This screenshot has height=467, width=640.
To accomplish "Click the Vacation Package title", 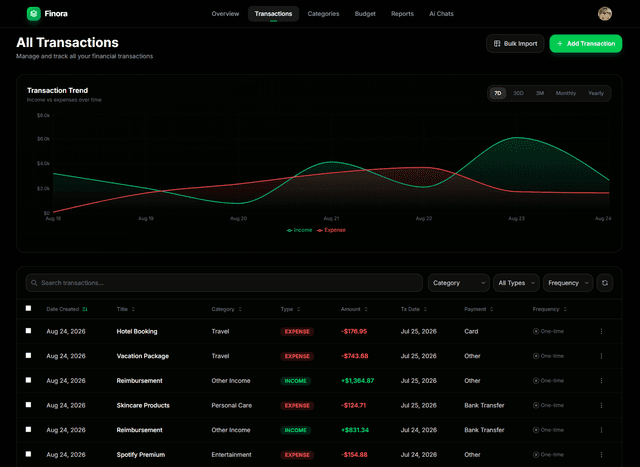I will [x=142, y=356].
